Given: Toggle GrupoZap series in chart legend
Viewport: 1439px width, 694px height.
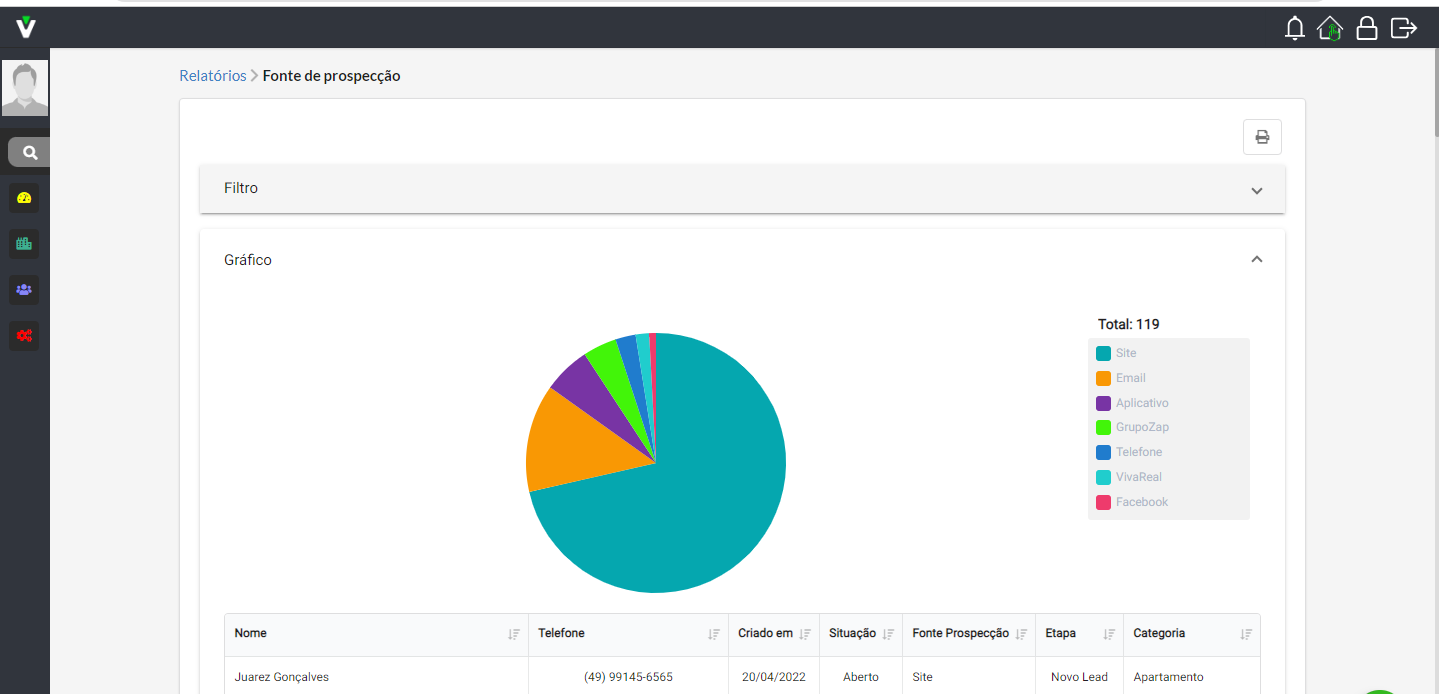Looking at the screenshot, I should coord(1132,427).
